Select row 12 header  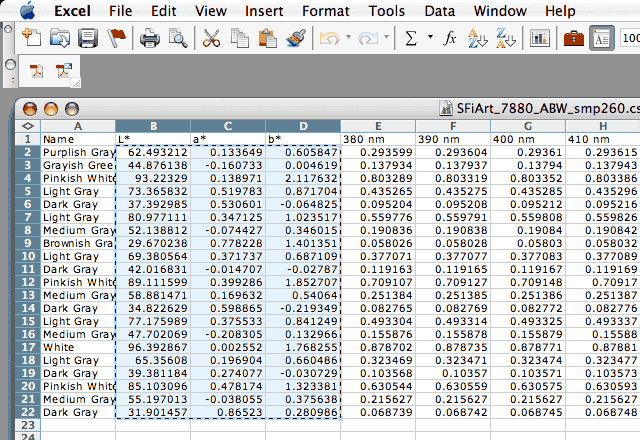(28, 282)
